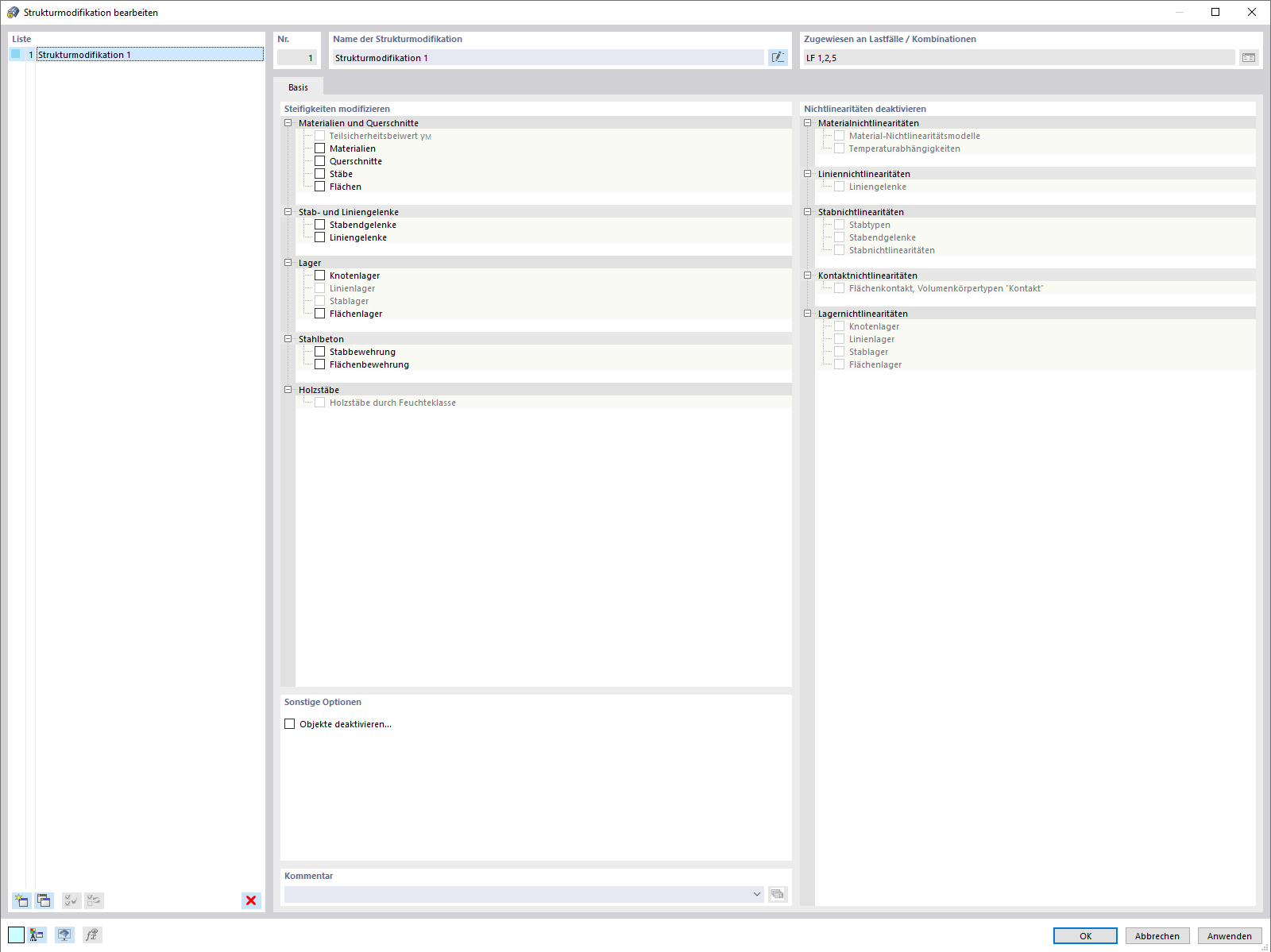Collapse the Materialnichtlinearitäten group
1271x952 pixels.
[x=808, y=123]
